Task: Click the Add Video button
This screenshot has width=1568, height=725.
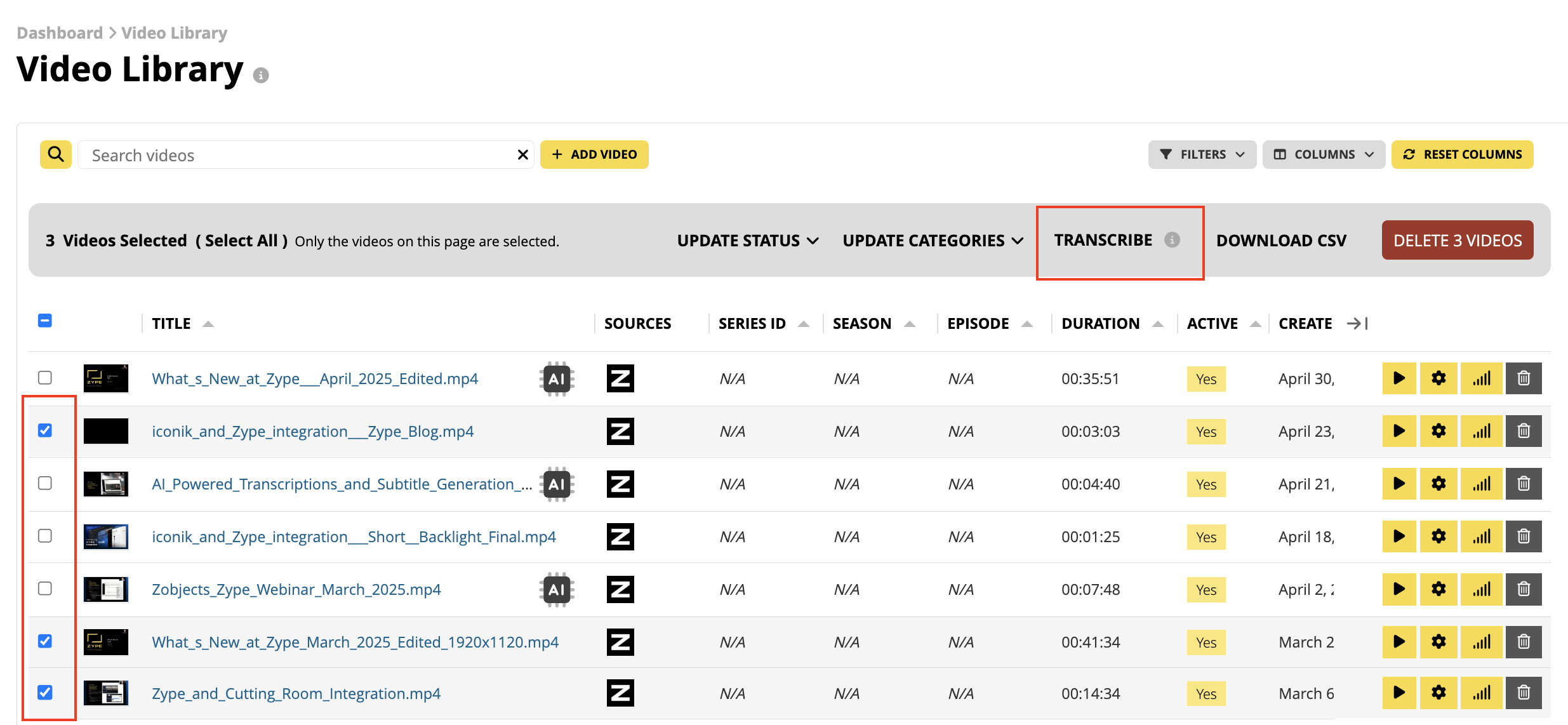Action: 594,154
